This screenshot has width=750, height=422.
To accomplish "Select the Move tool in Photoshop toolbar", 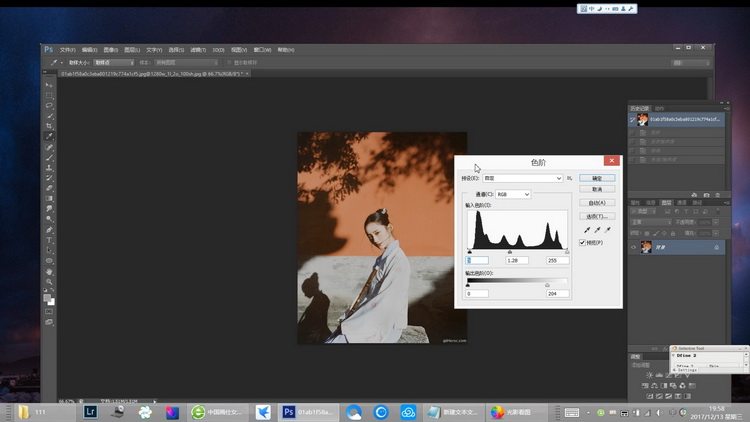I will pyautogui.click(x=49, y=85).
